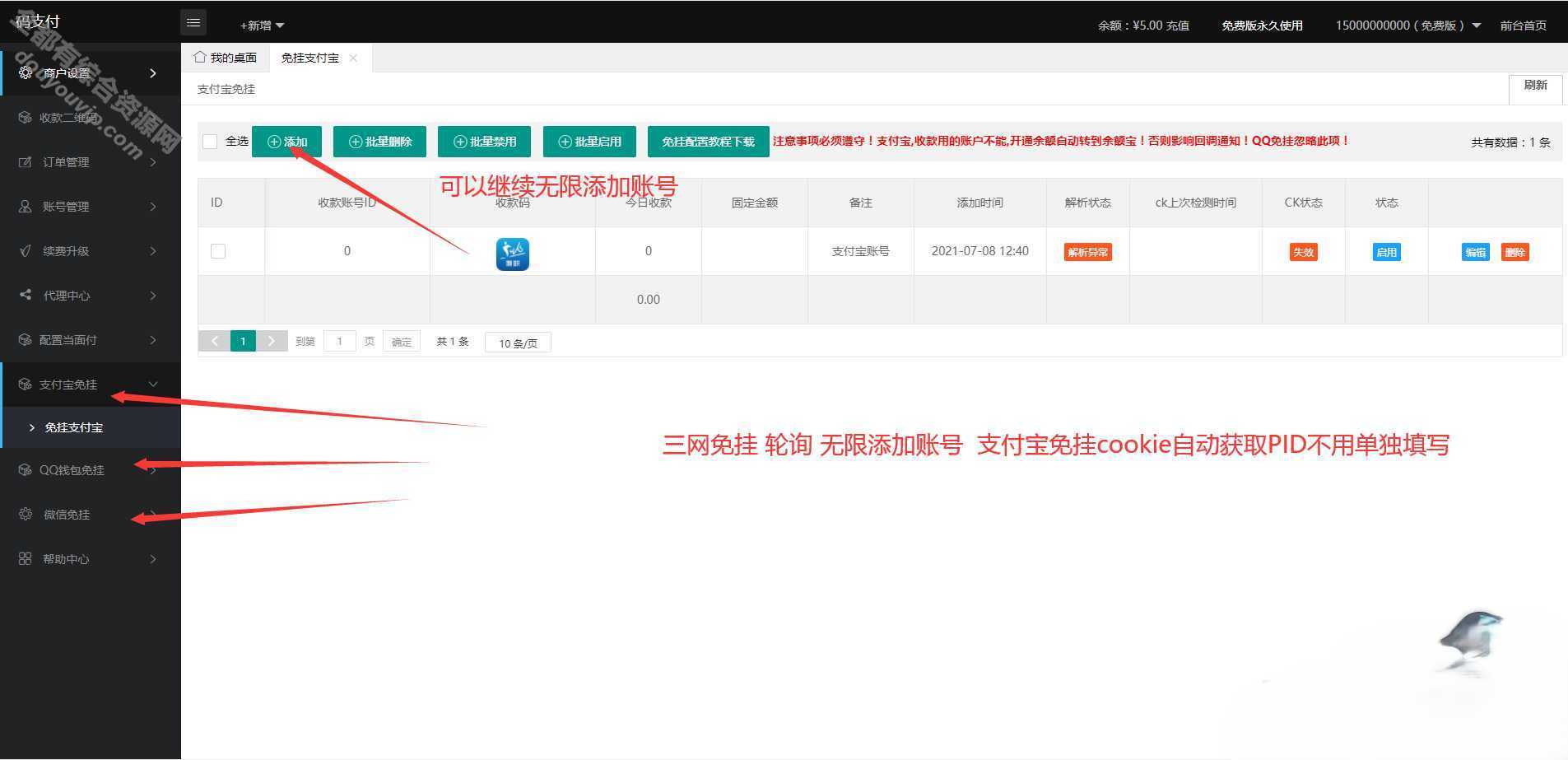Click the 代理中心 share icon
The width and height of the screenshot is (1568, 760).
click(x=26, y=295)
